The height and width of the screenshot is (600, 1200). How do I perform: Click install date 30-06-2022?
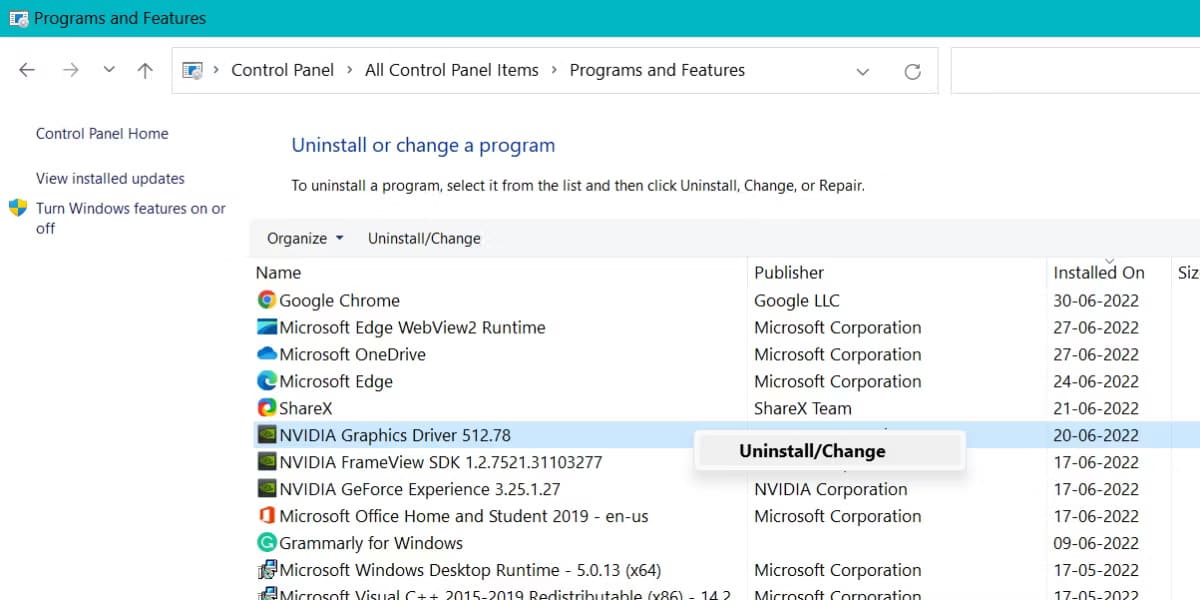click(1096, 300)
